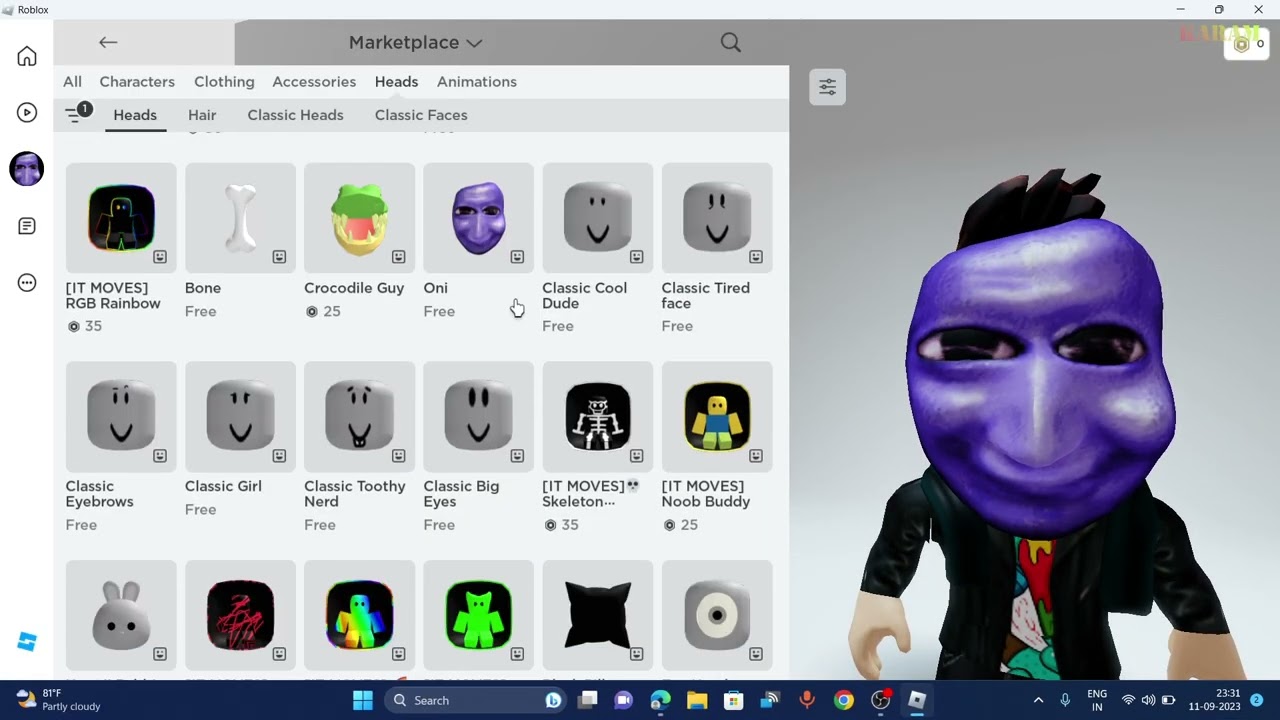
Task: Select the eyeball head thumbnail
Action: click(x=716, y=615)
